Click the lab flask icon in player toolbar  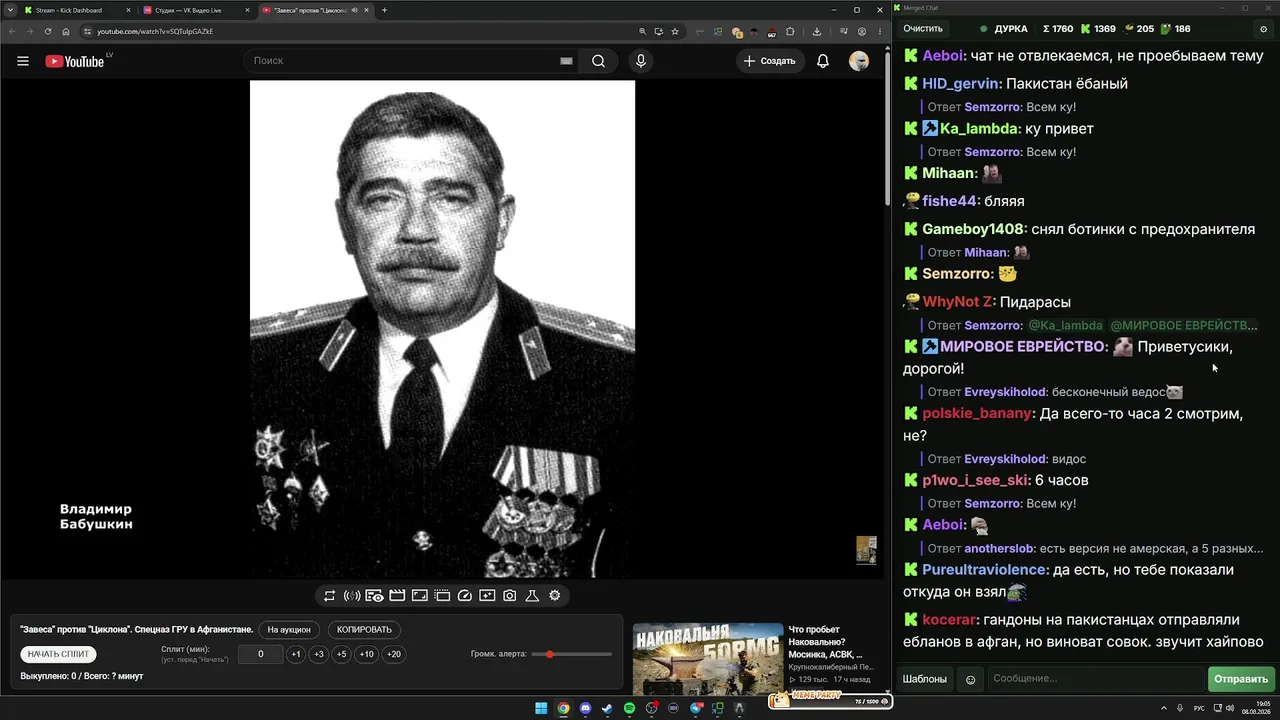point(532,596)
